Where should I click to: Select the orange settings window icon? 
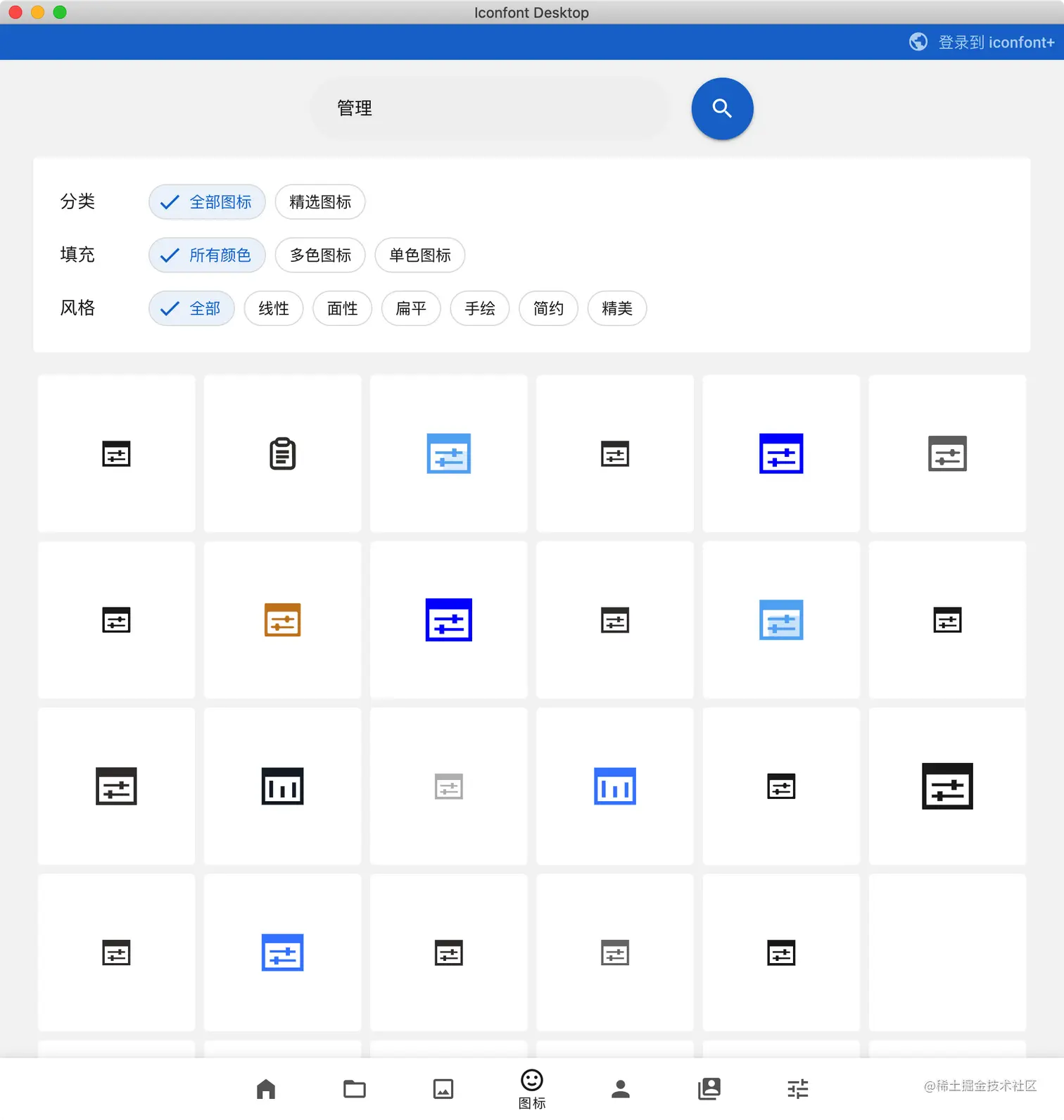point(282,619)
